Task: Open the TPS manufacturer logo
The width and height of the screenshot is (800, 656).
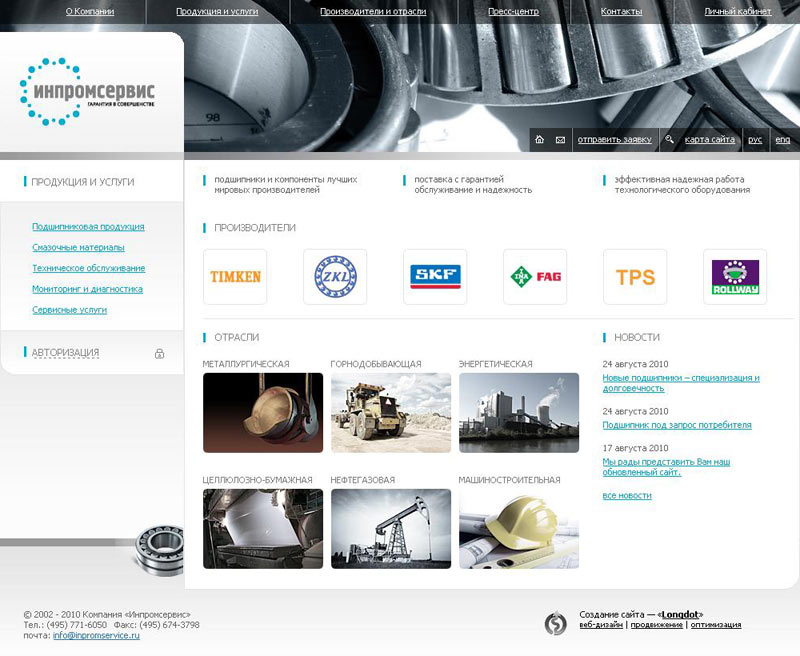Action: click(635, 277)
